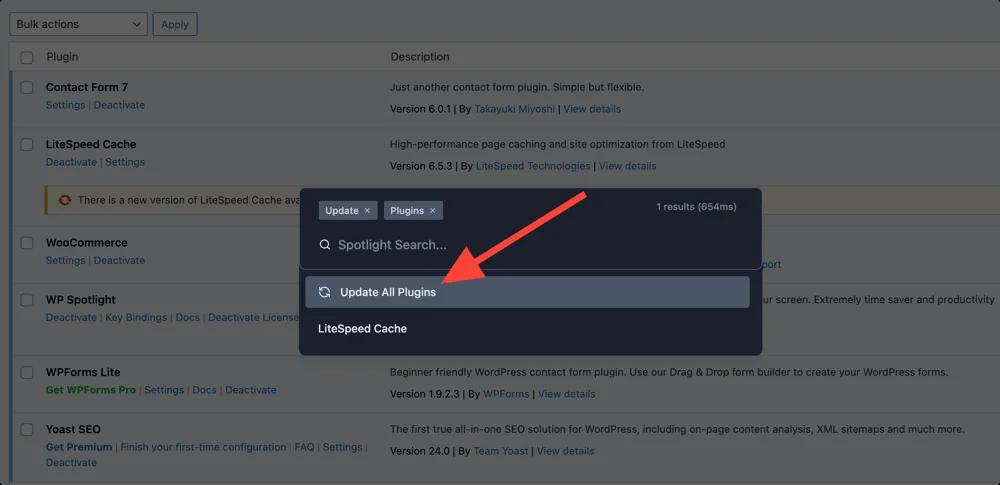
Task: Open the Bulk actions dropdown
Action: pos(78,24)
